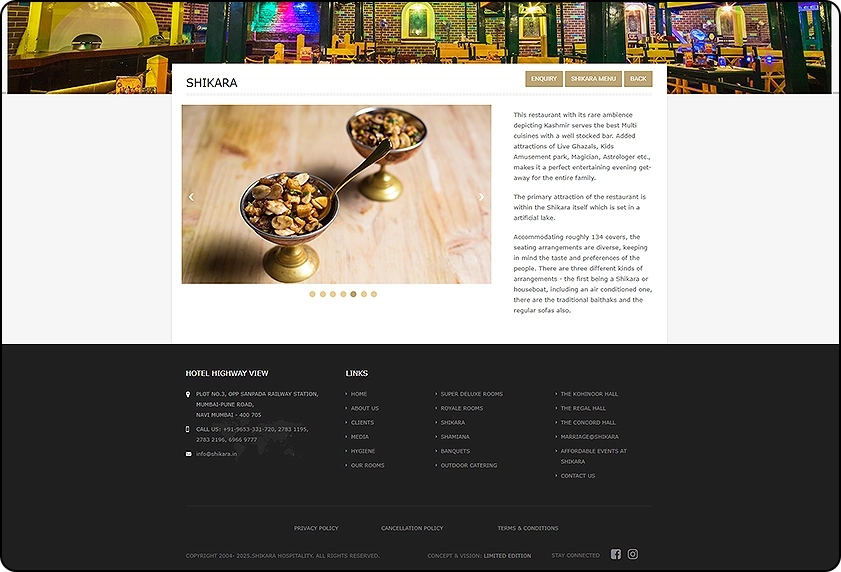Open the Shikara Menu button

click(x=594, y=79)
